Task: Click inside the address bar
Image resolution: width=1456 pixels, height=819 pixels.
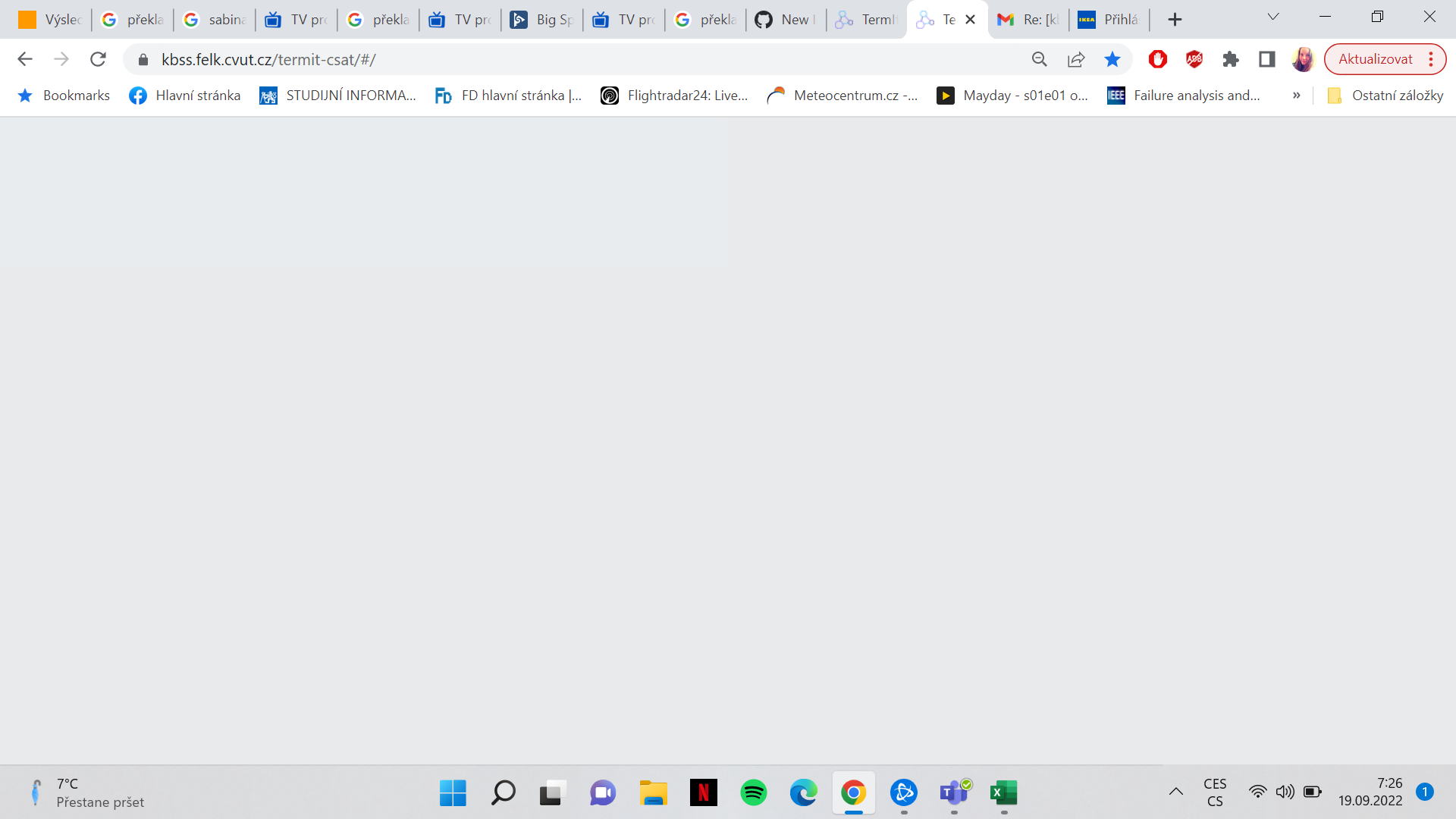Action: coord(531,59)
